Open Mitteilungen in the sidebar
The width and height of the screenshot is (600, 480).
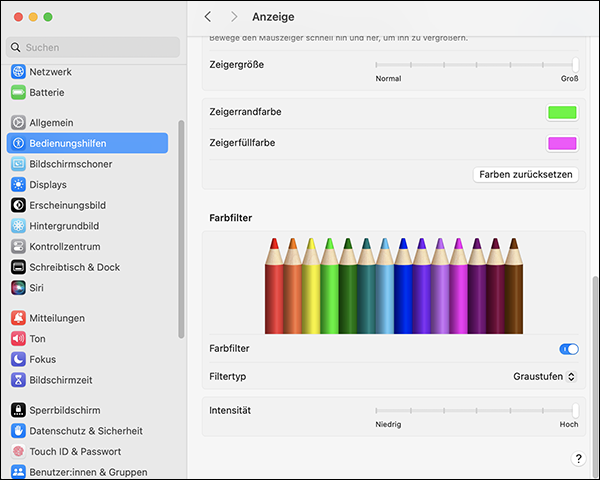[x=57, y=318]
